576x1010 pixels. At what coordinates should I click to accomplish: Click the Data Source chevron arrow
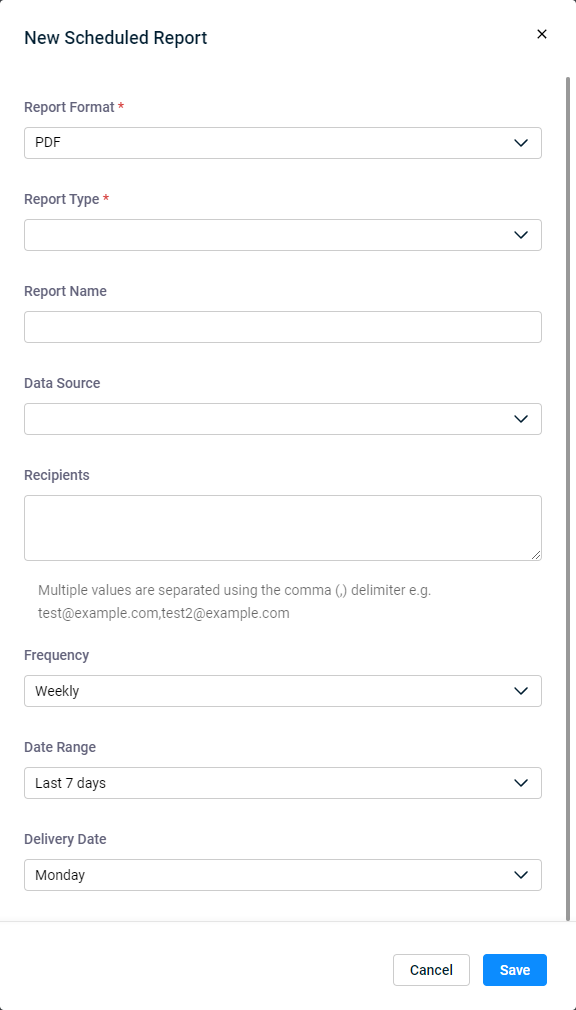point(521,419)
